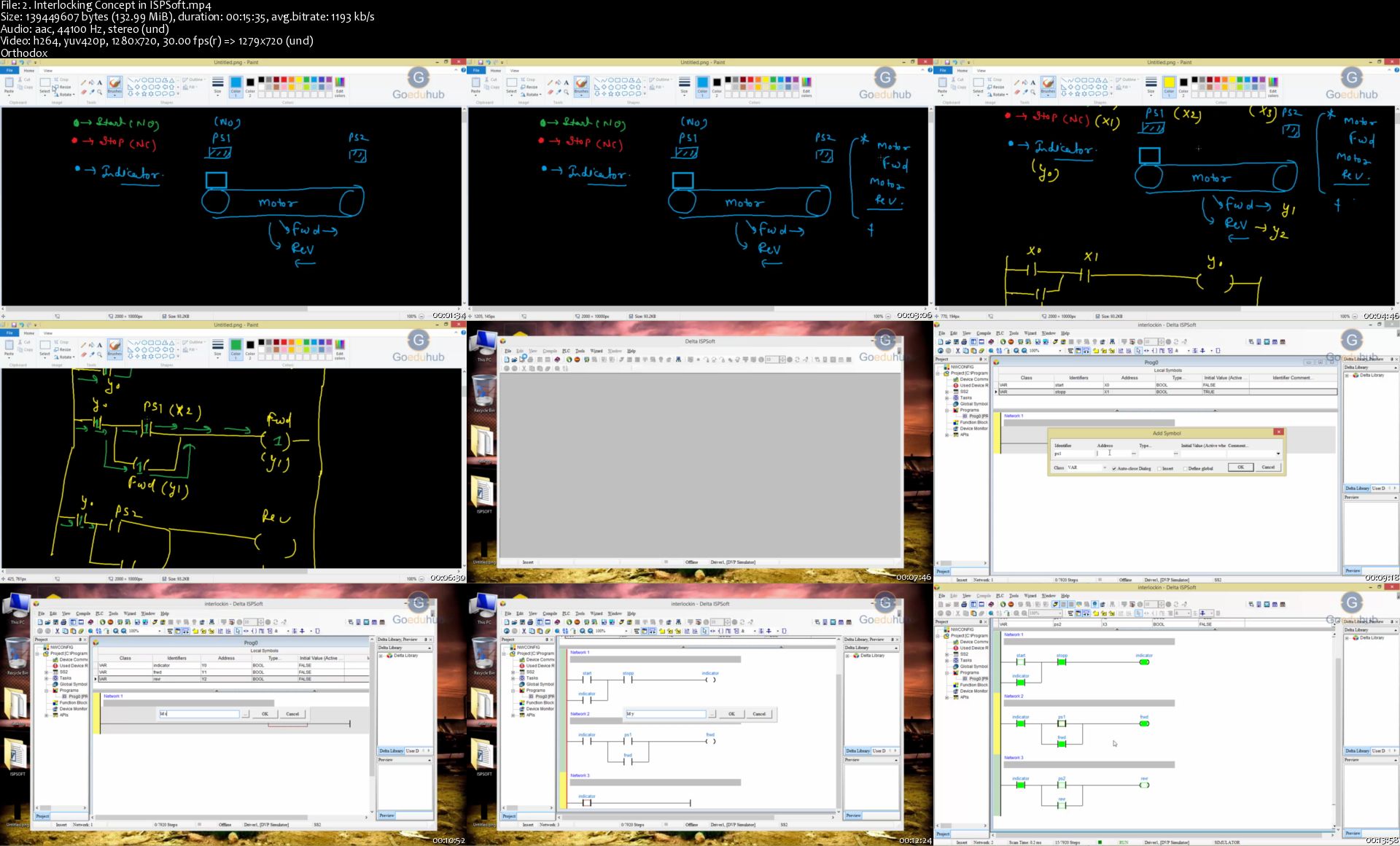The width and height of the screenshot is (1400, 846).
Task: Click Magnifier tool in 00:01:34 Paint frame
Action: click(100, 92)
